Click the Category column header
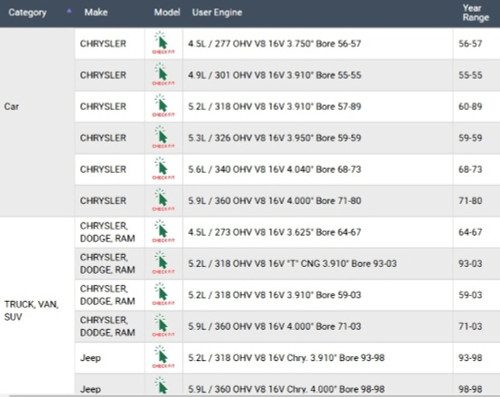The height and width of the screenshot is (397, 500). pos(27,13)
